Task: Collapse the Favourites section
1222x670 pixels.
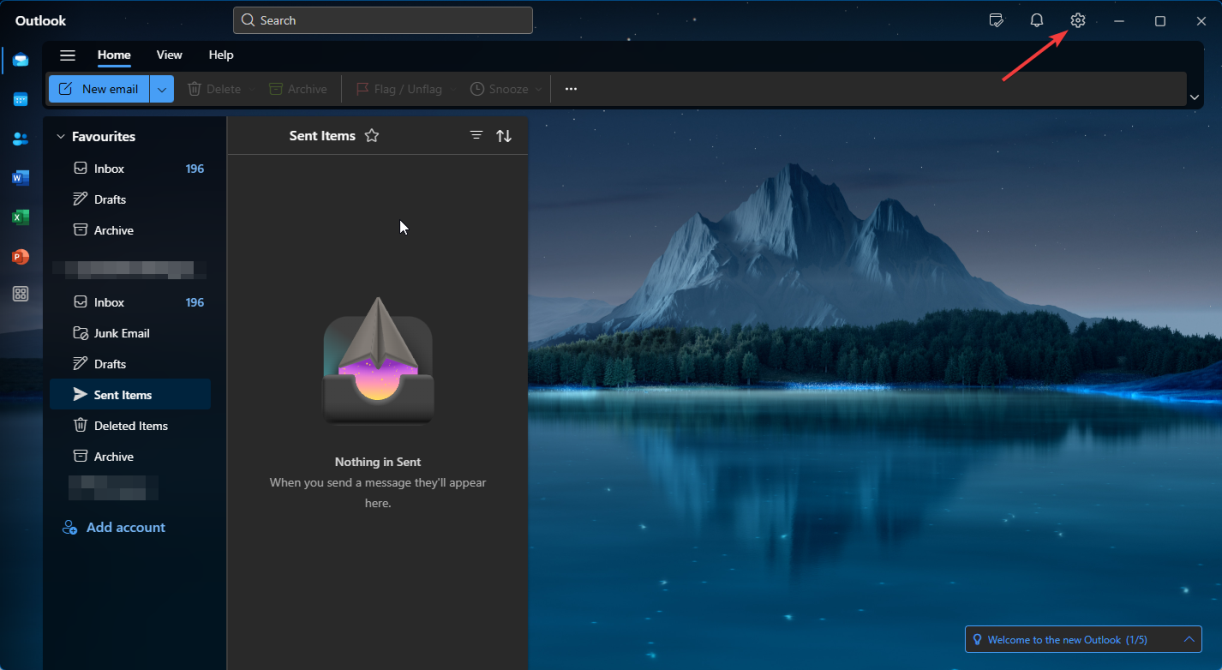Action: (x=60, y=136)
